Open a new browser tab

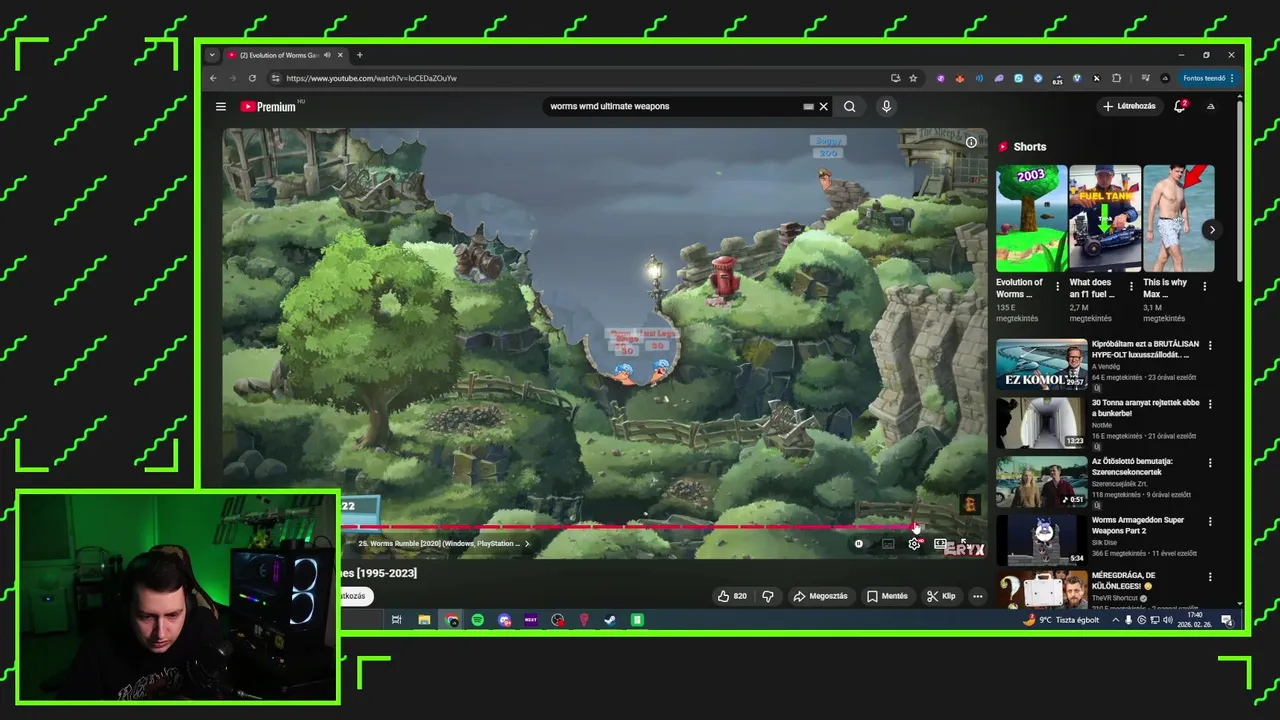tap(360, 55)
